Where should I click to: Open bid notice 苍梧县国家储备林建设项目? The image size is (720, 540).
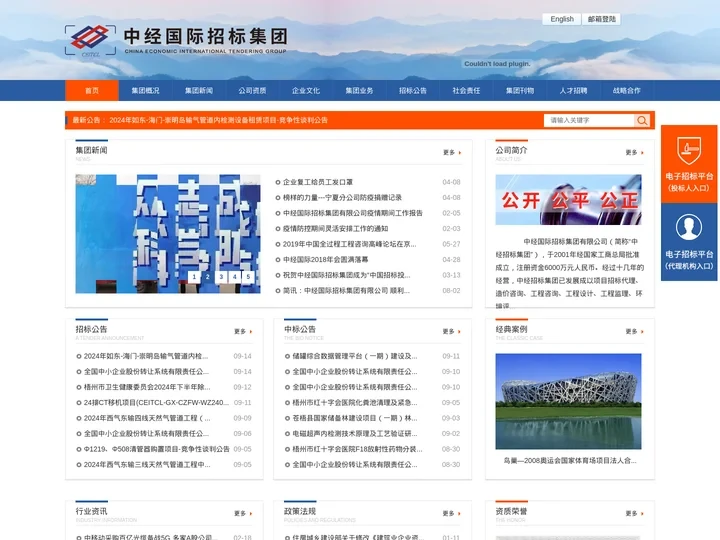354,418
